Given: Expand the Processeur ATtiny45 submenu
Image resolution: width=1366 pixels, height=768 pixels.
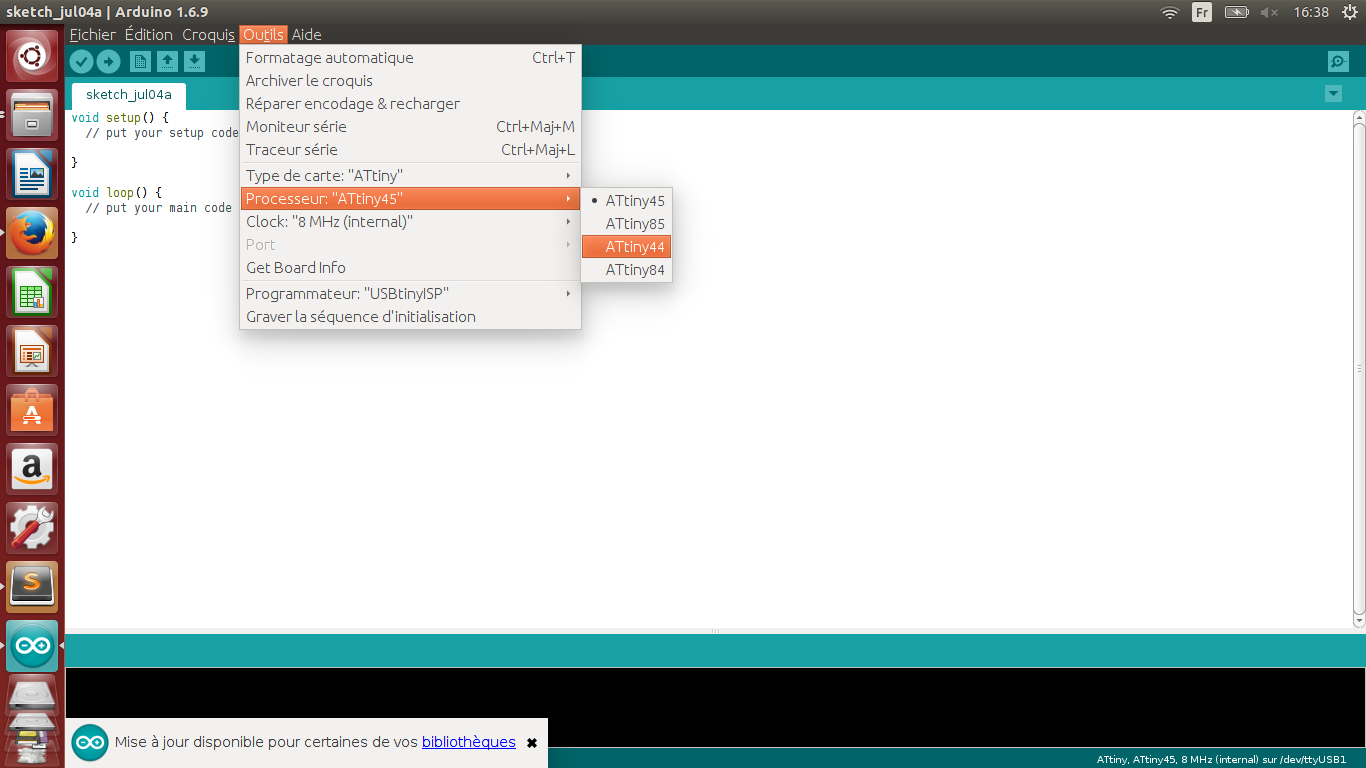Looking at the screenshot, I should [x=410, y=199].
